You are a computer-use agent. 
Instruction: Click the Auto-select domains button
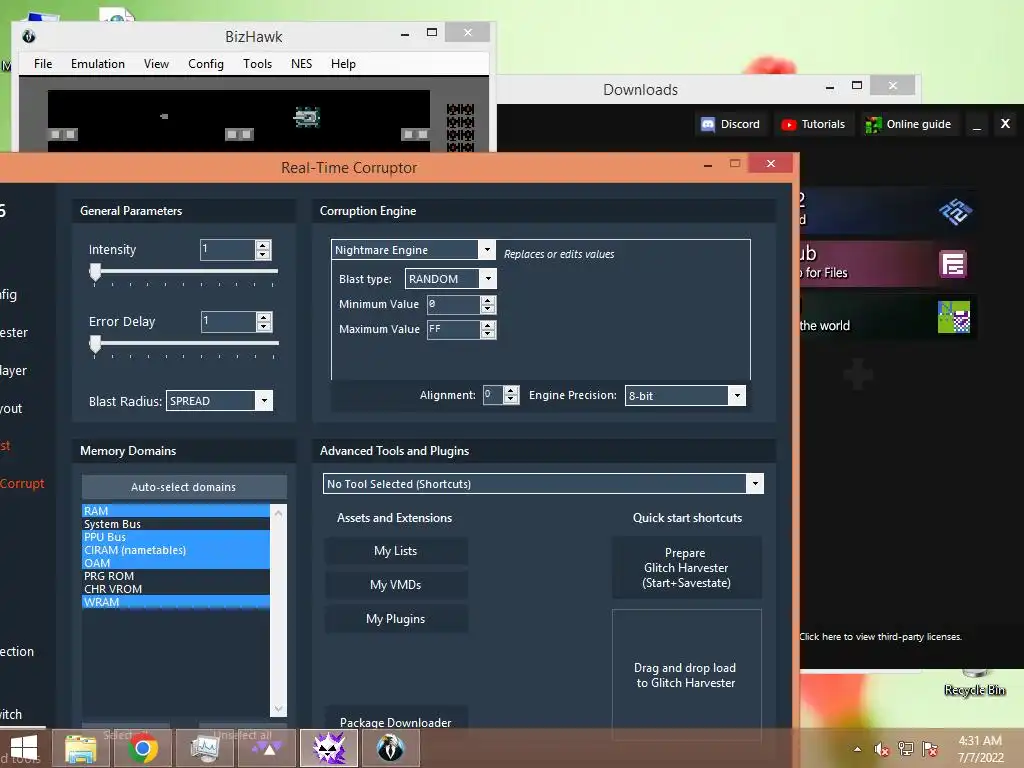184,487
